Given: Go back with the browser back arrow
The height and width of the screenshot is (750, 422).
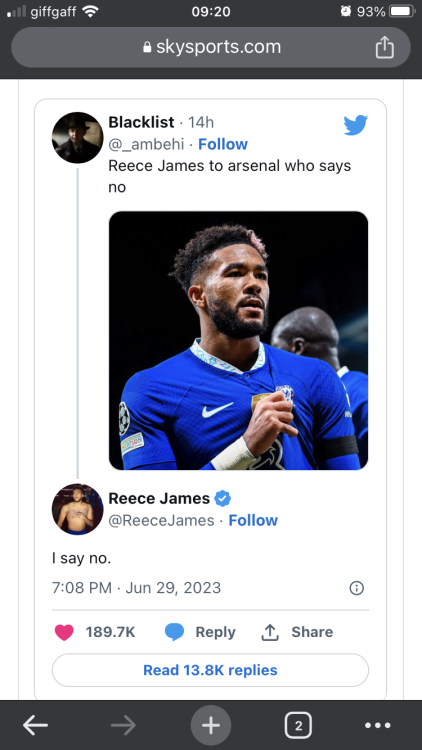Looking at the screenshot, I should click(35, 726).
